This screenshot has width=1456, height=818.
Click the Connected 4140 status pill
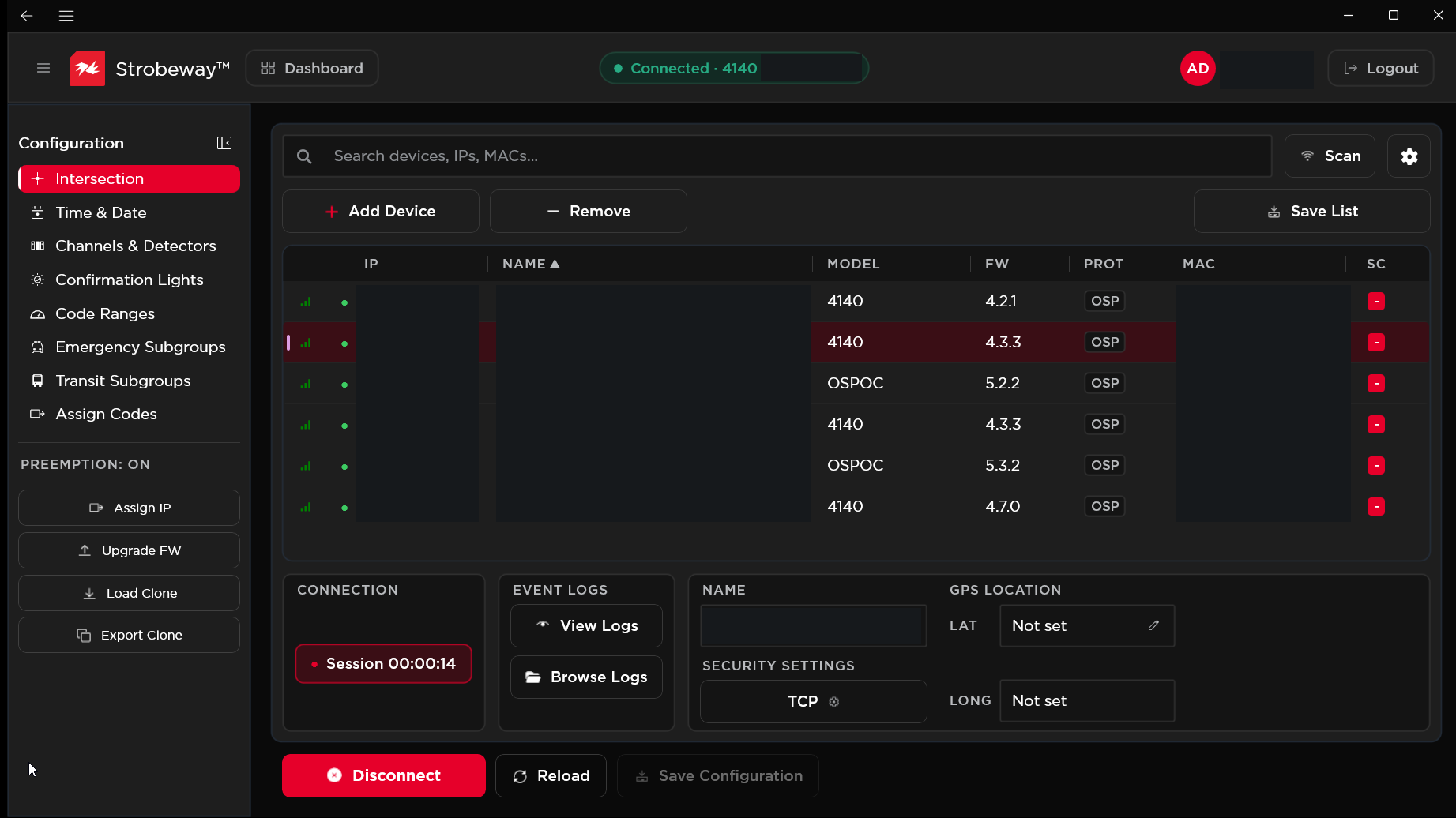click(734, 68)
